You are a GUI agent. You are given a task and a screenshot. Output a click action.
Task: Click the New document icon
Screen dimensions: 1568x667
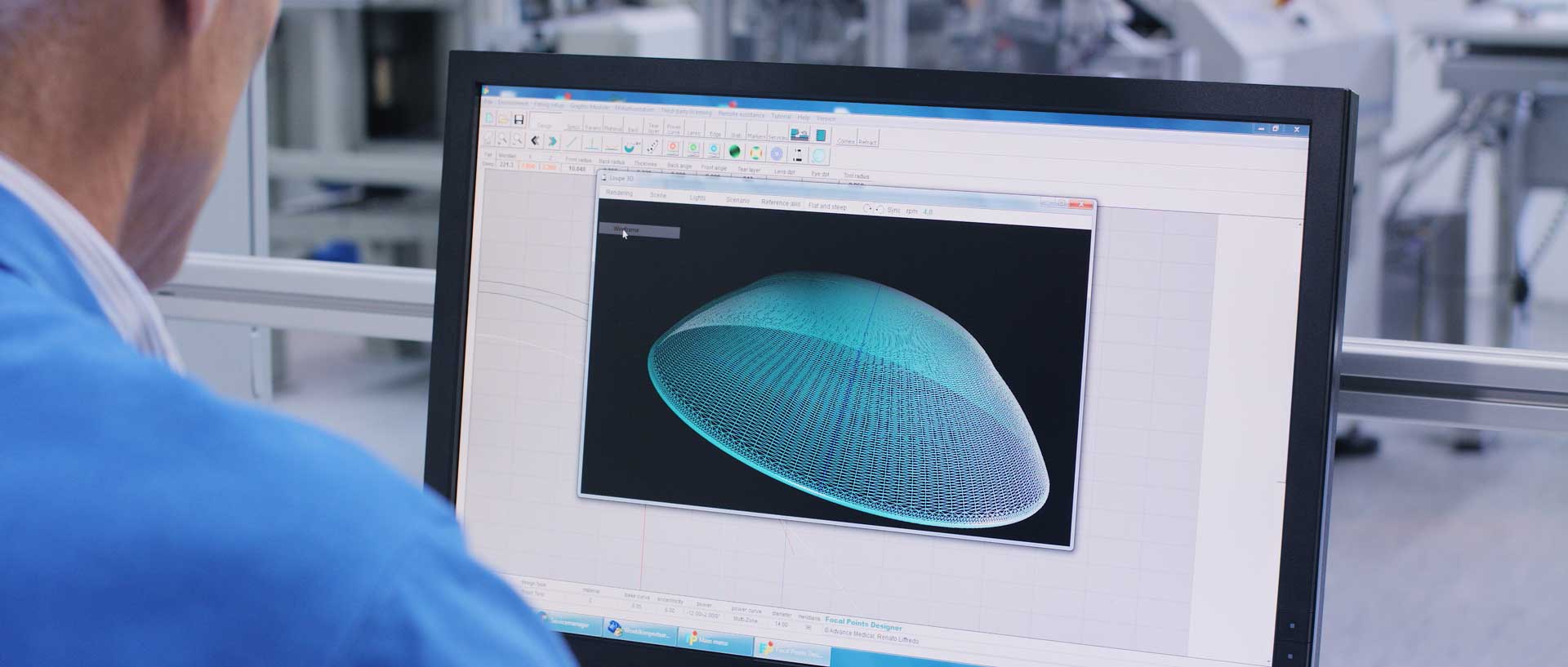tap(488, 118)
